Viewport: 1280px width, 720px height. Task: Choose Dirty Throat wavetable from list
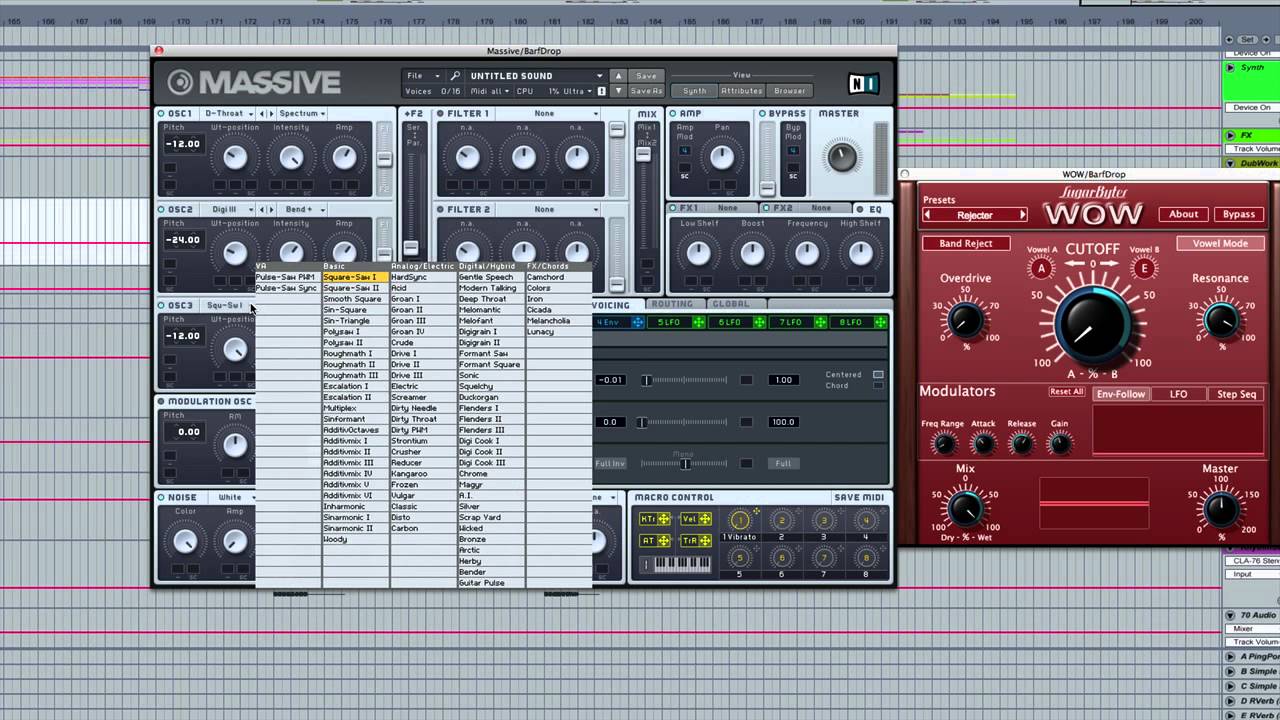[x=423, y=419]
